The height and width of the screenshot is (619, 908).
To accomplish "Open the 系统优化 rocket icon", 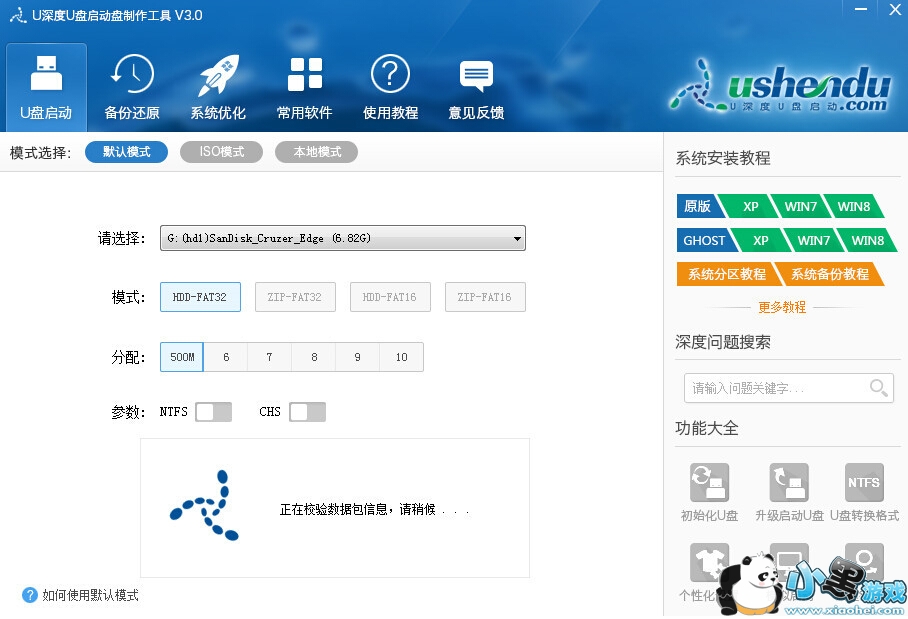I will pyautogui.click(x=218, y=75).
